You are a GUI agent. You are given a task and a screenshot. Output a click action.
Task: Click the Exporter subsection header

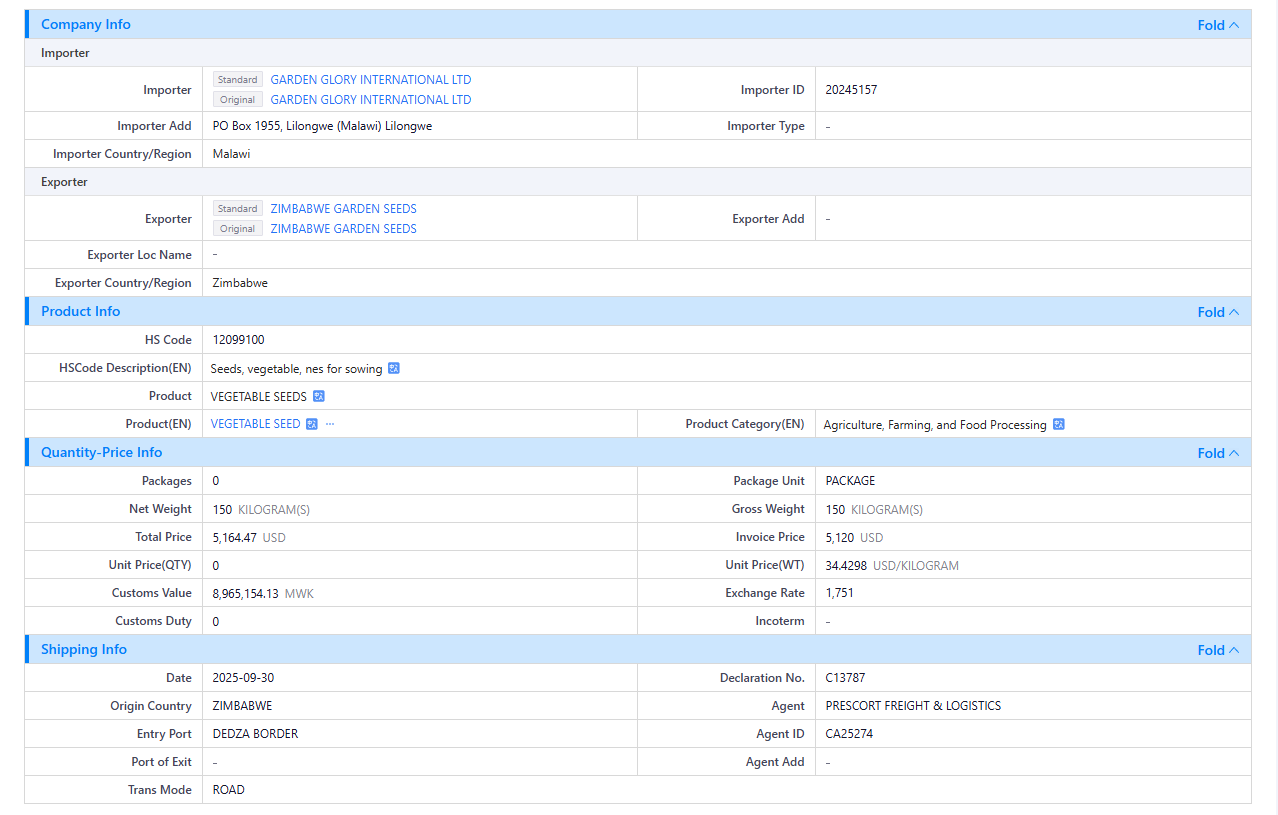pyautogui.click(x=65, y=182)
